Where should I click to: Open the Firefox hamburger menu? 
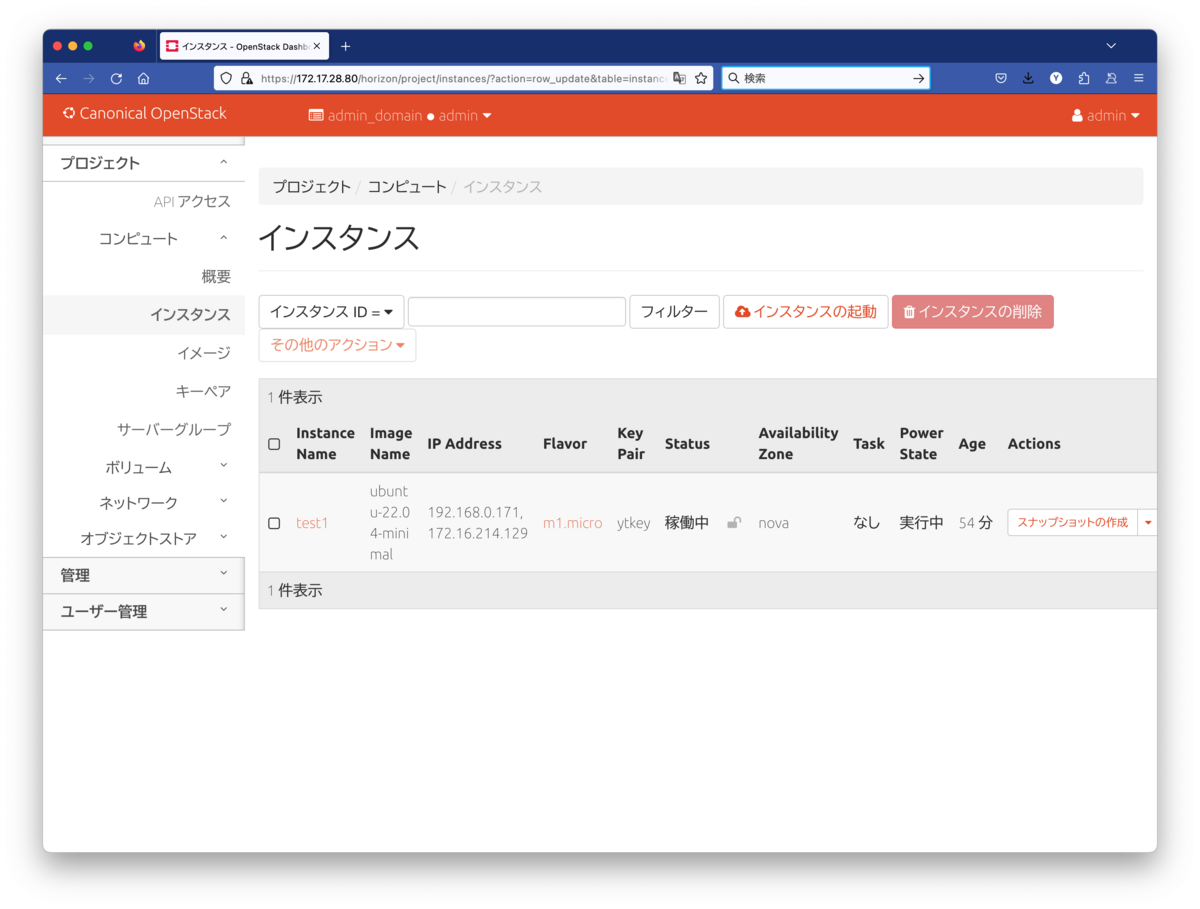tap(1139, 78)
